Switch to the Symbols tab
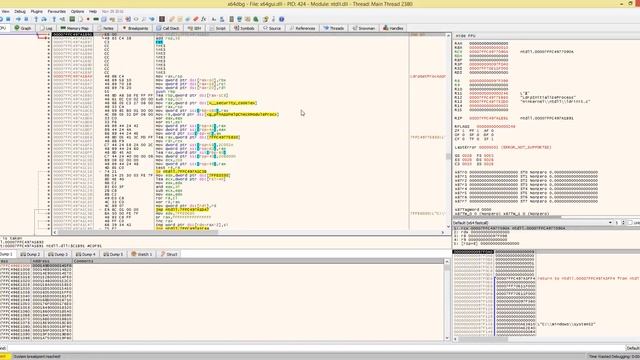 pos(244,28)
